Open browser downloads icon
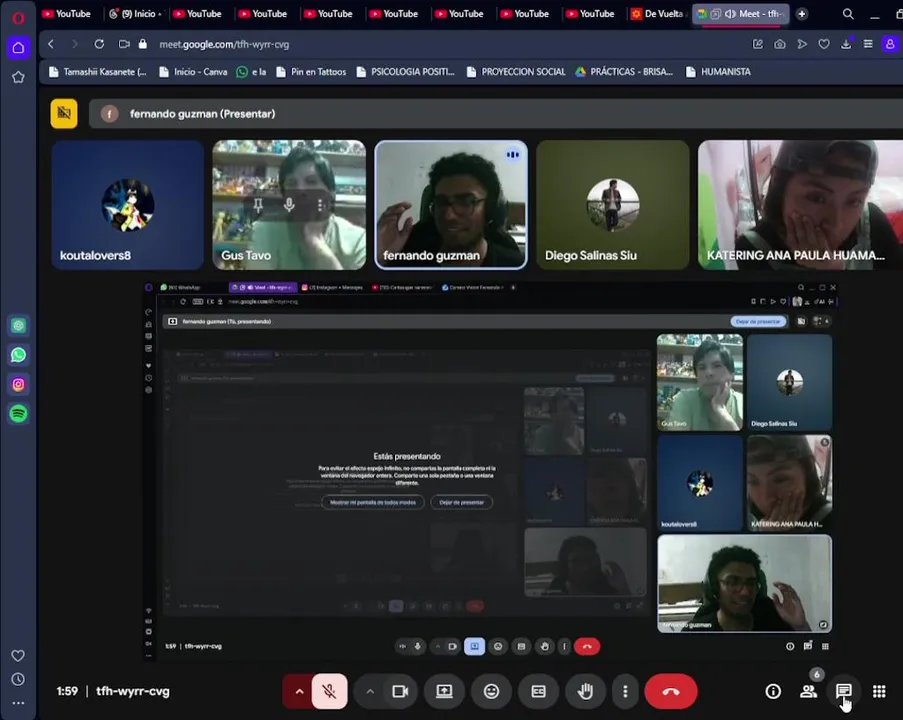903x720 pixels. pos(846,44)
